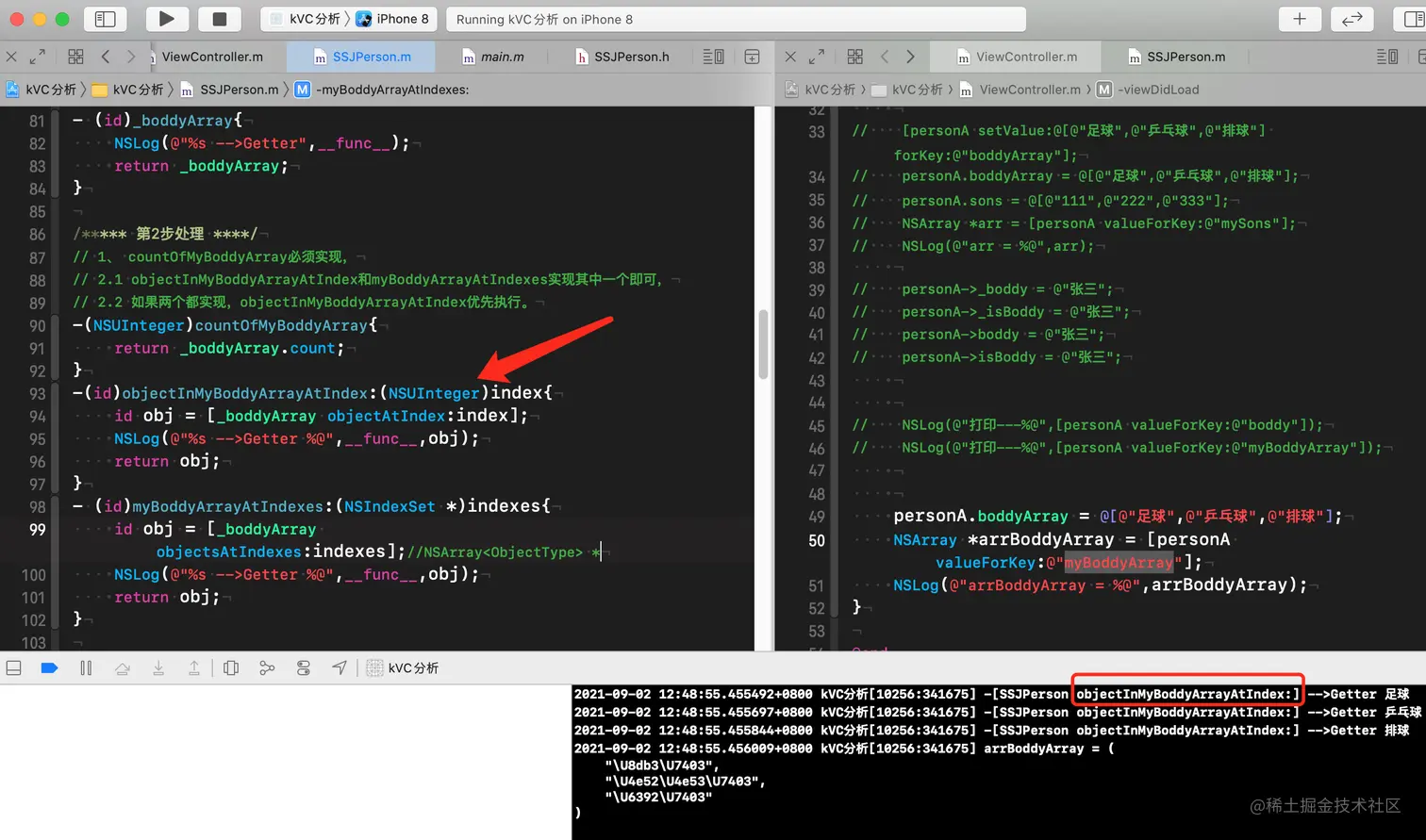The height and width of the screenshot is (840, 1426).
Task: Click the Library plus button
Action: [1300, 19]
